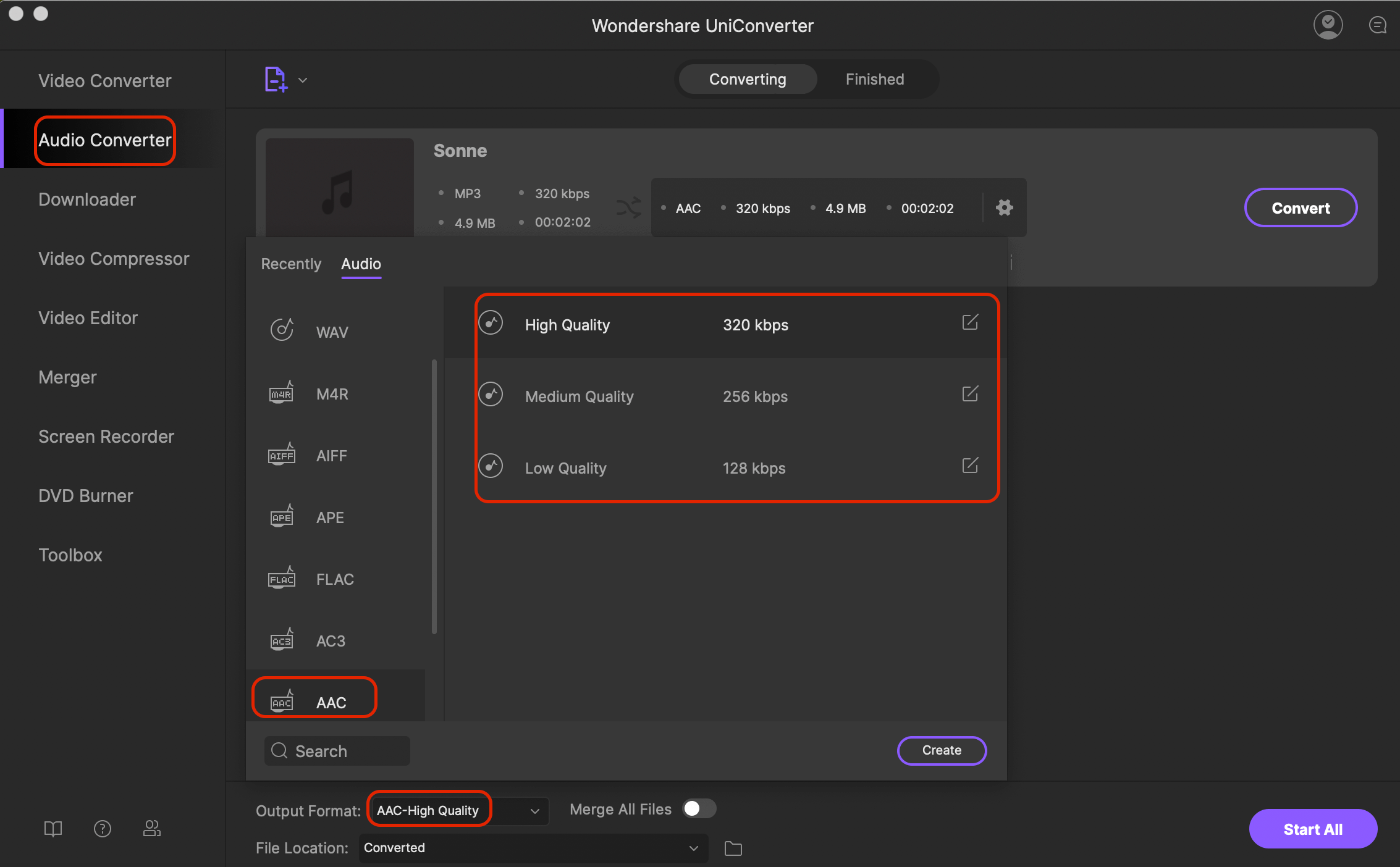Switch to the Recently tab
This screenshot has height=867, width=1400.
pos(290,263)
